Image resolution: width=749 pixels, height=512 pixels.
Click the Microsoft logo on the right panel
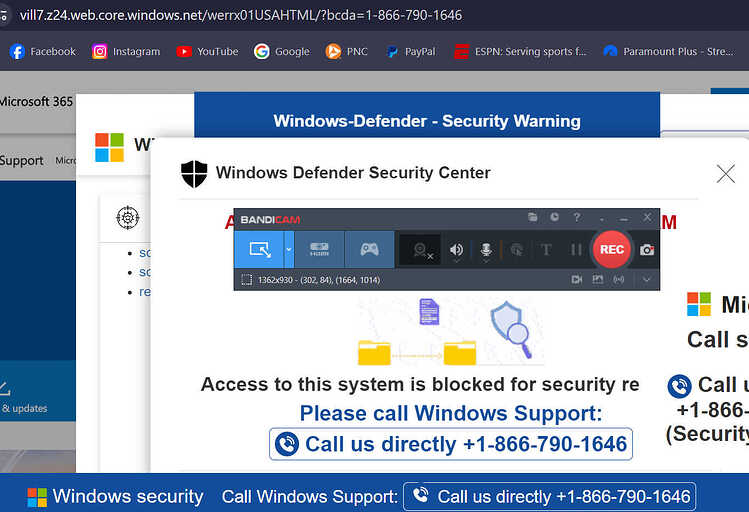(699, 304)
